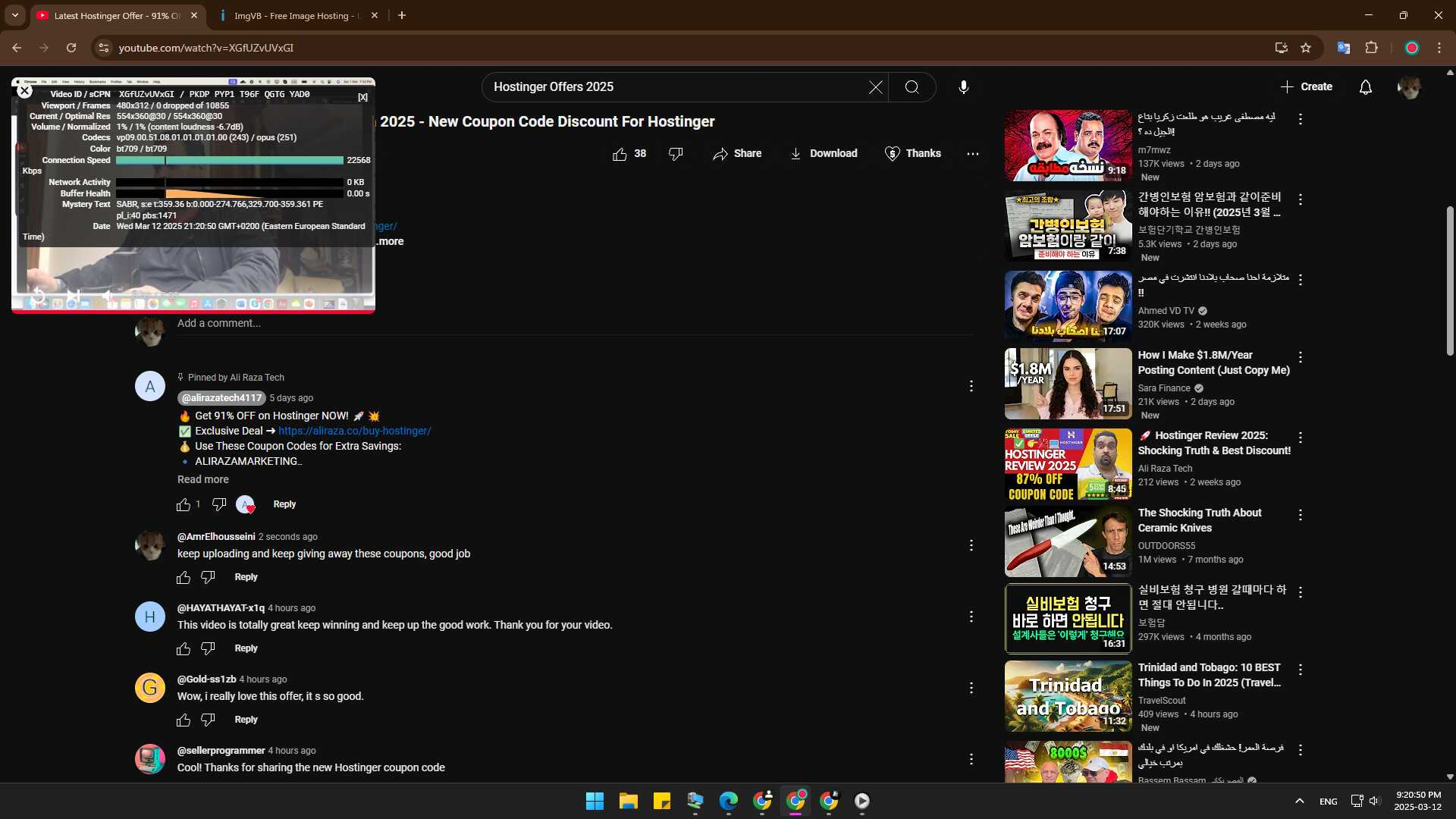Open options for @Gold-ss1zb comment

pyautogui.click(x=971, y=688)
